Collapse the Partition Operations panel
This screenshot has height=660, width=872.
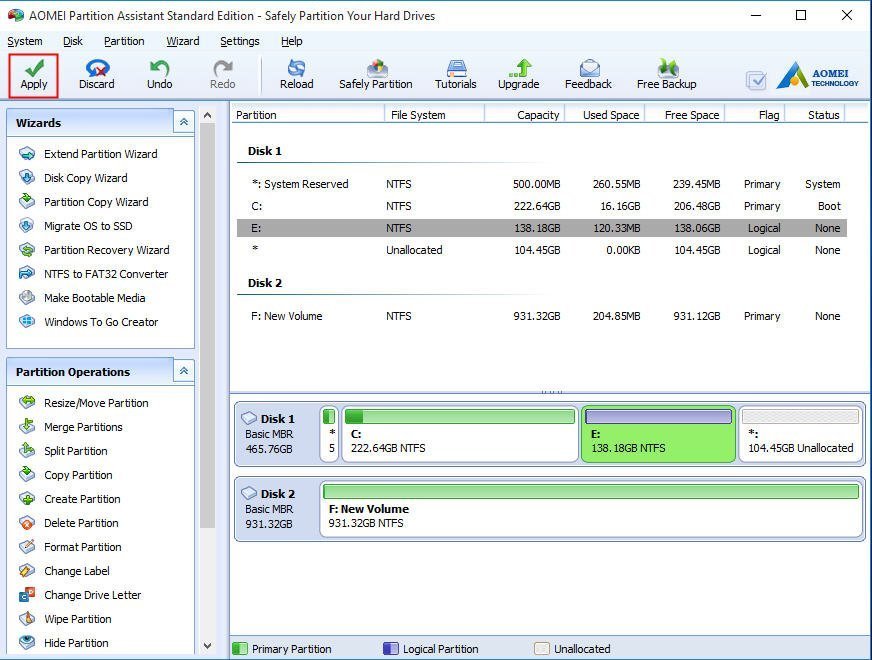183,371
